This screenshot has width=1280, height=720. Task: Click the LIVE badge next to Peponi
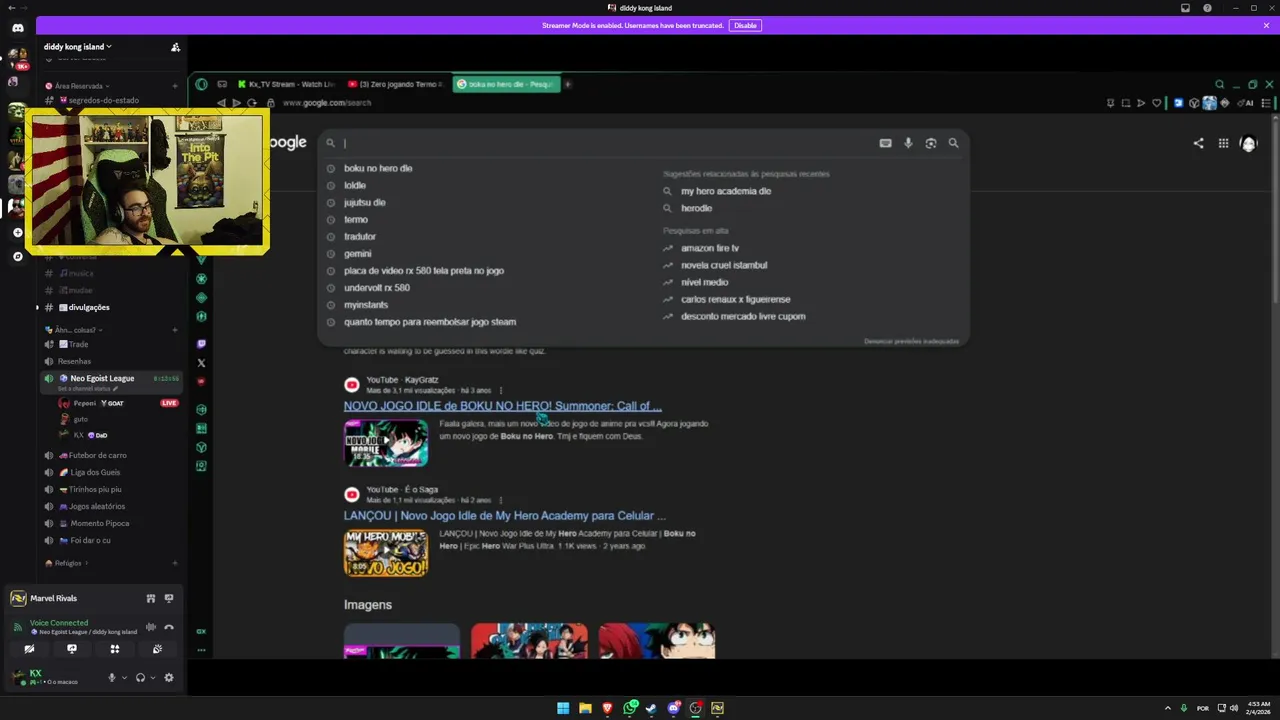(169, 403)
